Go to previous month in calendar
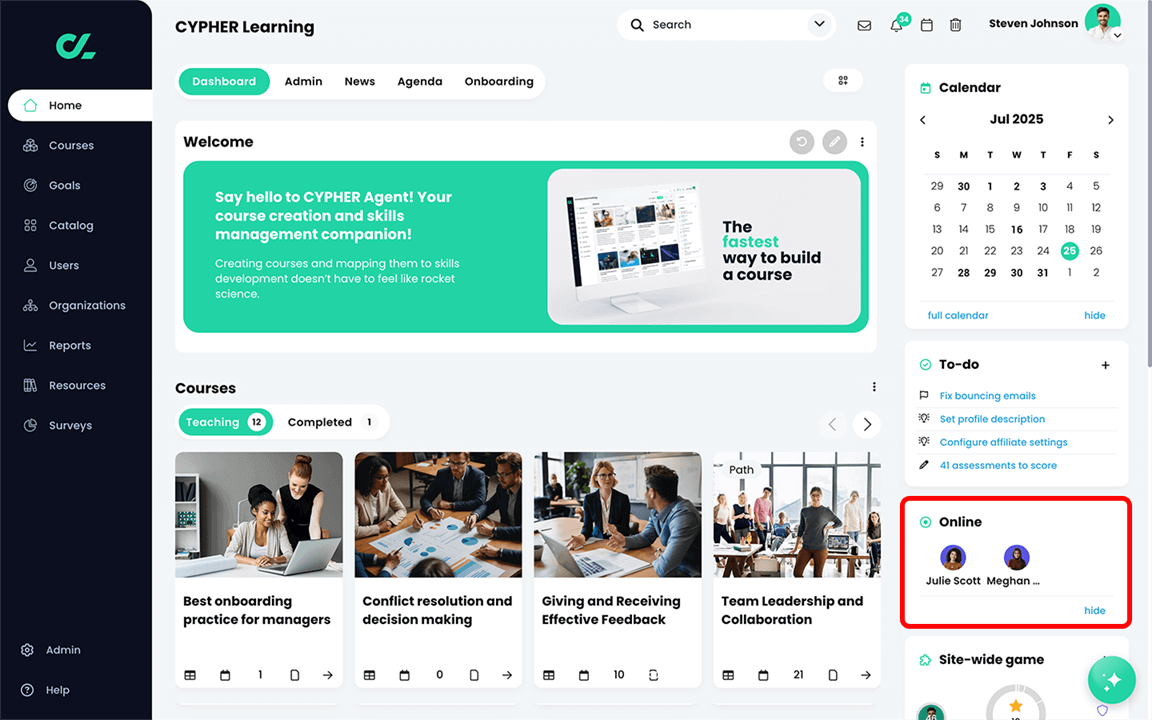The width and height of the screenshot is (1152, 720). pyautogui.click(x=923, y=120)
